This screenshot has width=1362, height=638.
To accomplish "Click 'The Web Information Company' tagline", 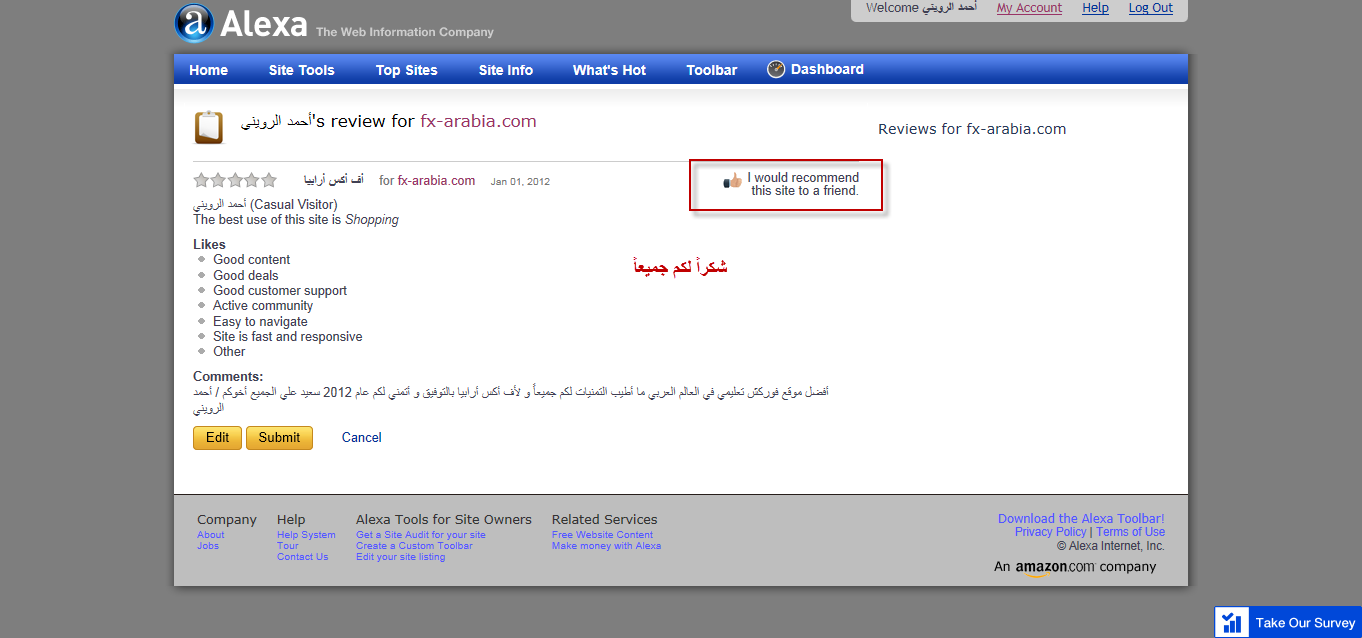I will [x=405, y=32].
